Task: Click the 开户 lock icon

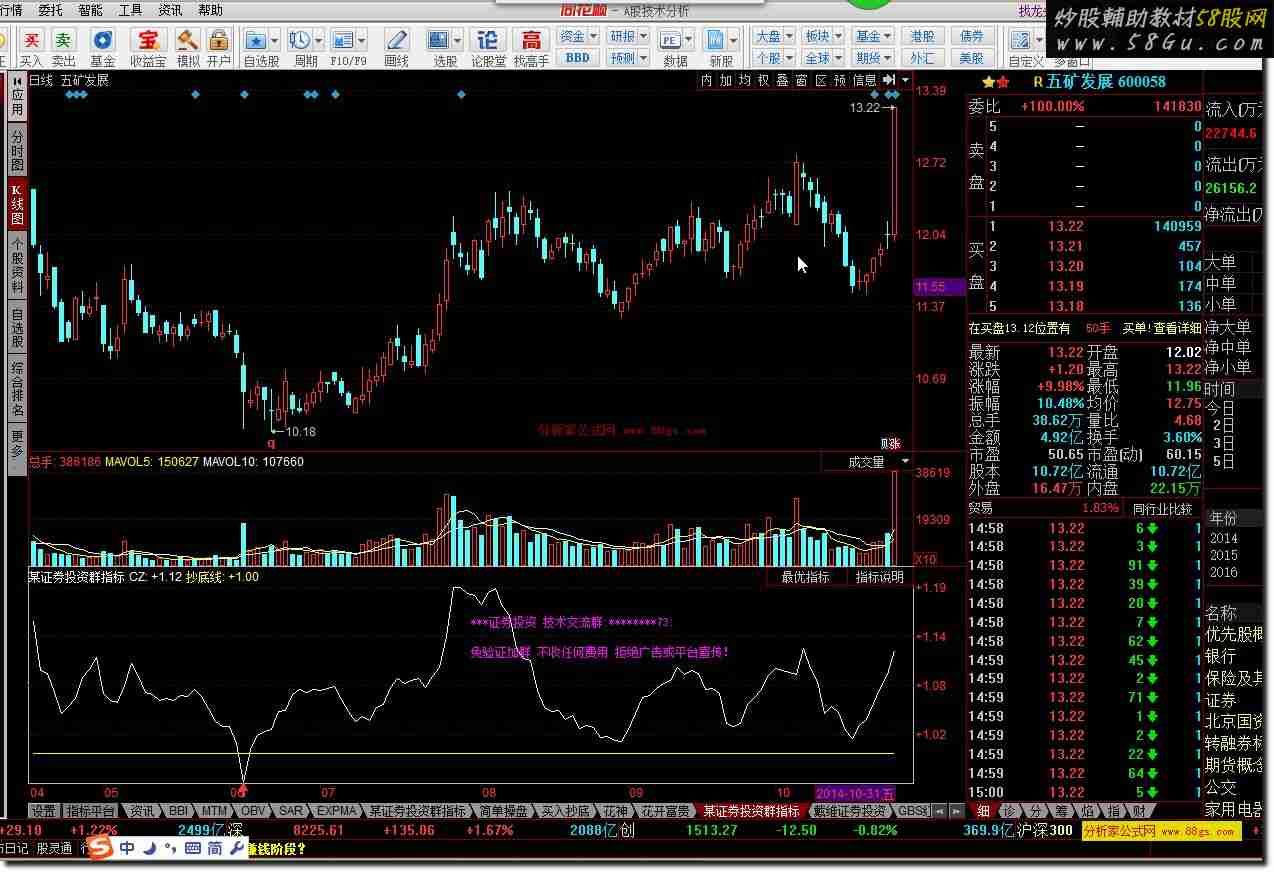Action: pos(218,40)
